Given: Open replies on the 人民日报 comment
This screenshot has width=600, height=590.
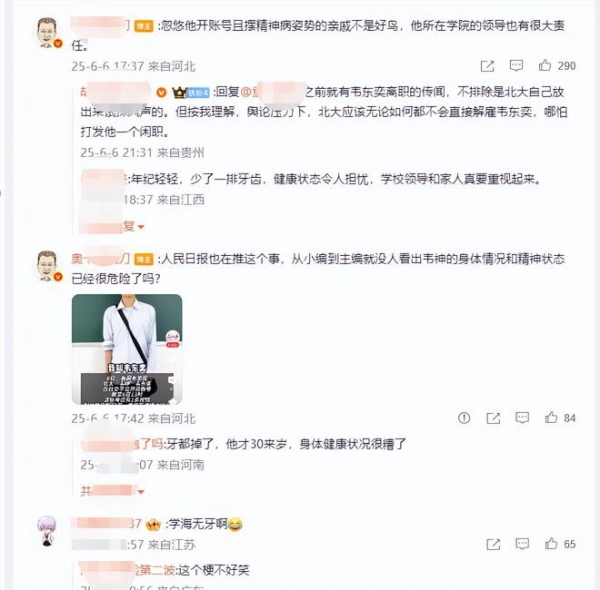Looking at the screenshot, I should 522,417.
